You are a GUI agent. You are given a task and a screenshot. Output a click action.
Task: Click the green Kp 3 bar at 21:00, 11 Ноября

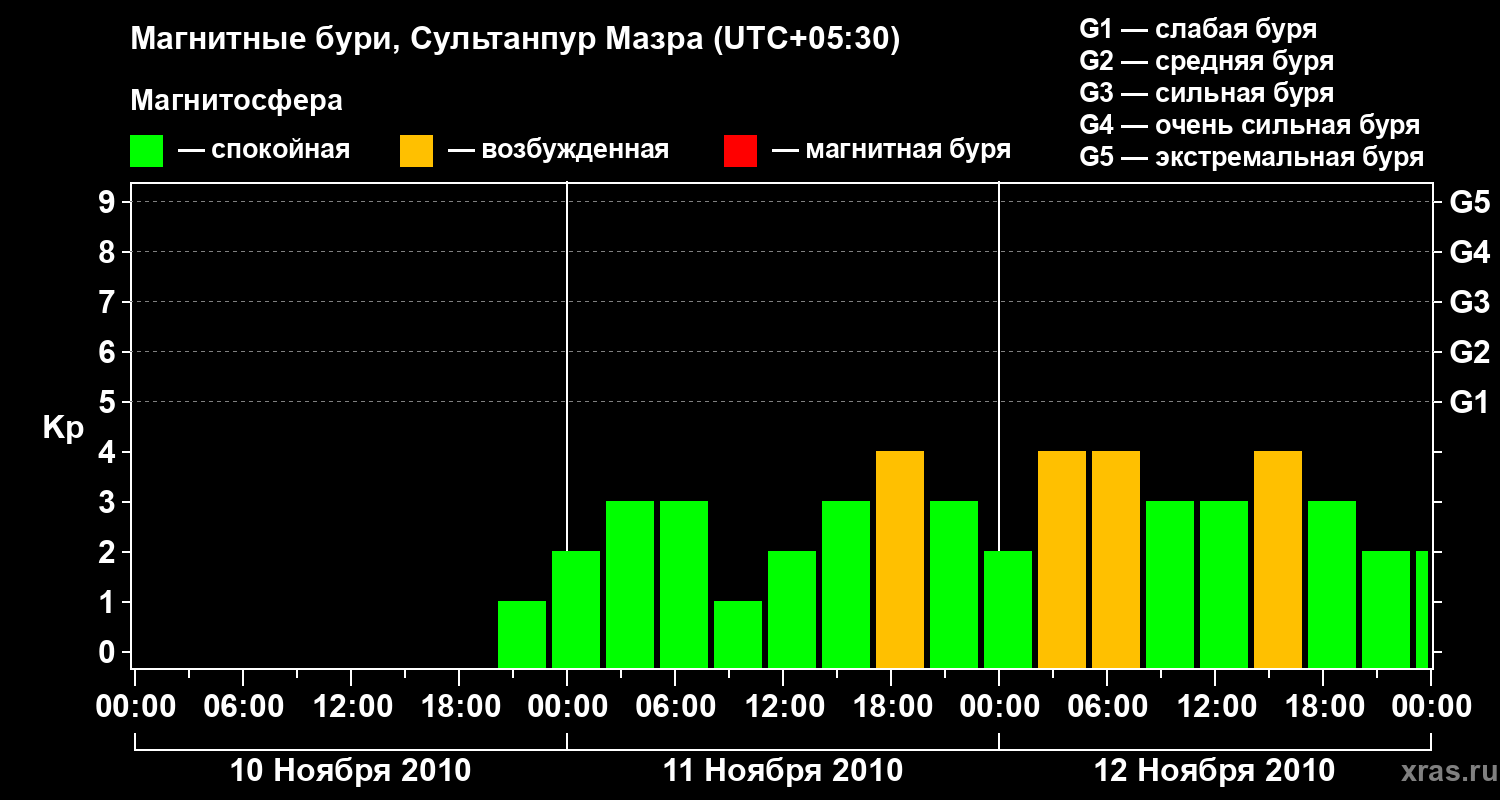tap(954, 584)
